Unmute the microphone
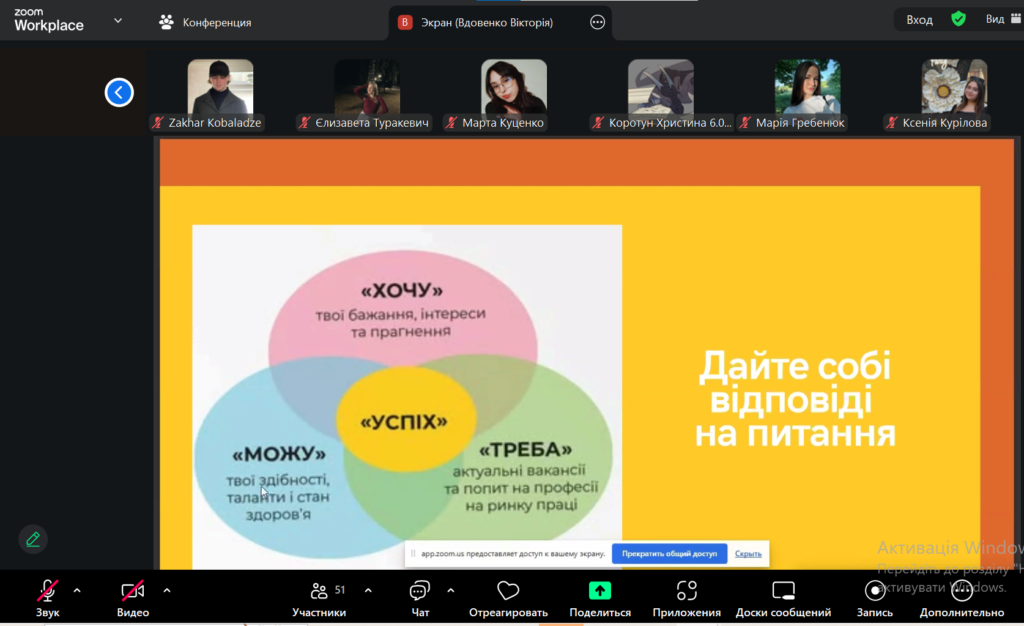The height and width of the screenshot is (626, 1024). (47, 591)
